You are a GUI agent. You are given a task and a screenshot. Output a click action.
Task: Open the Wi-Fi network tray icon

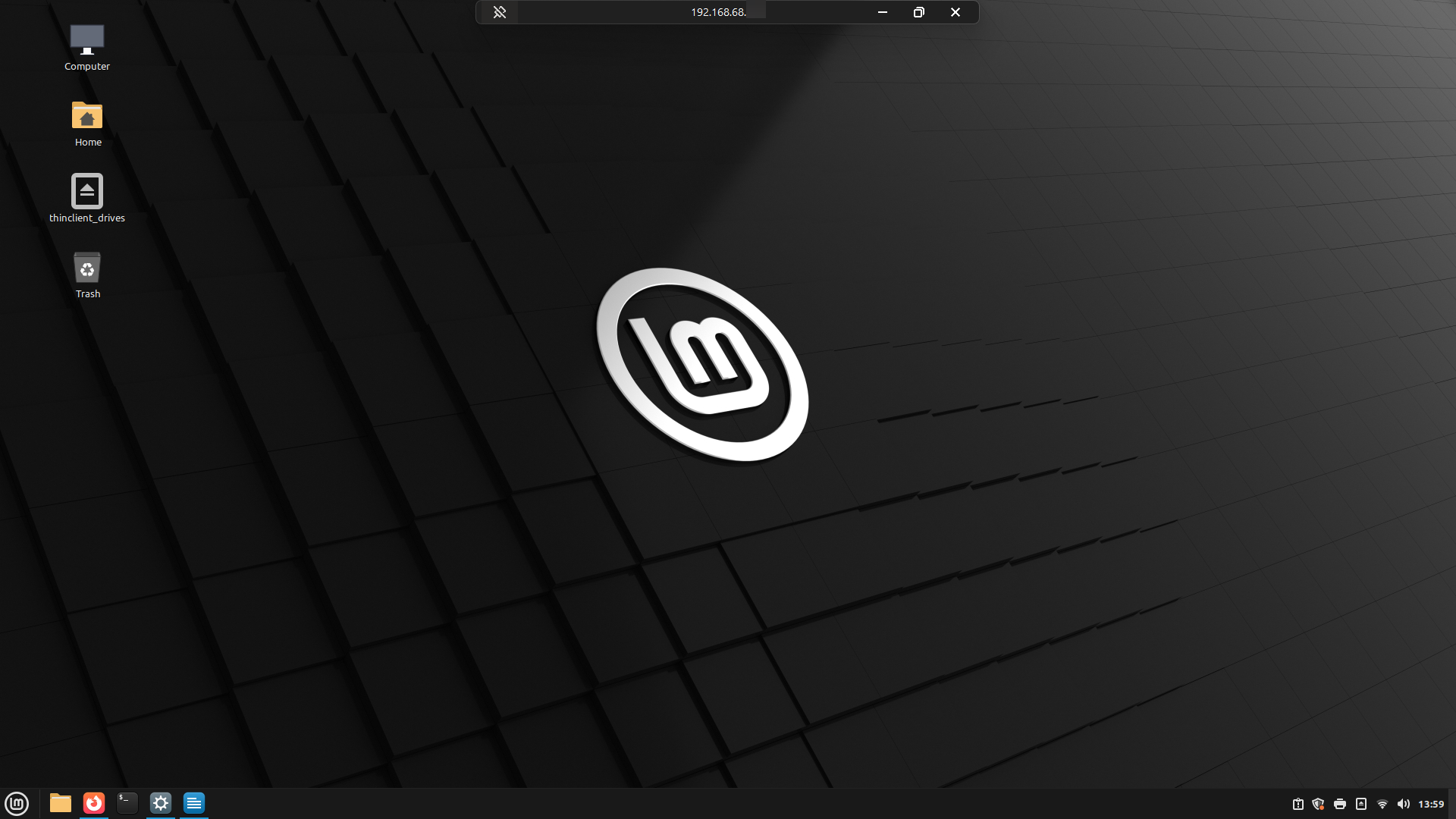(1382, 804)
